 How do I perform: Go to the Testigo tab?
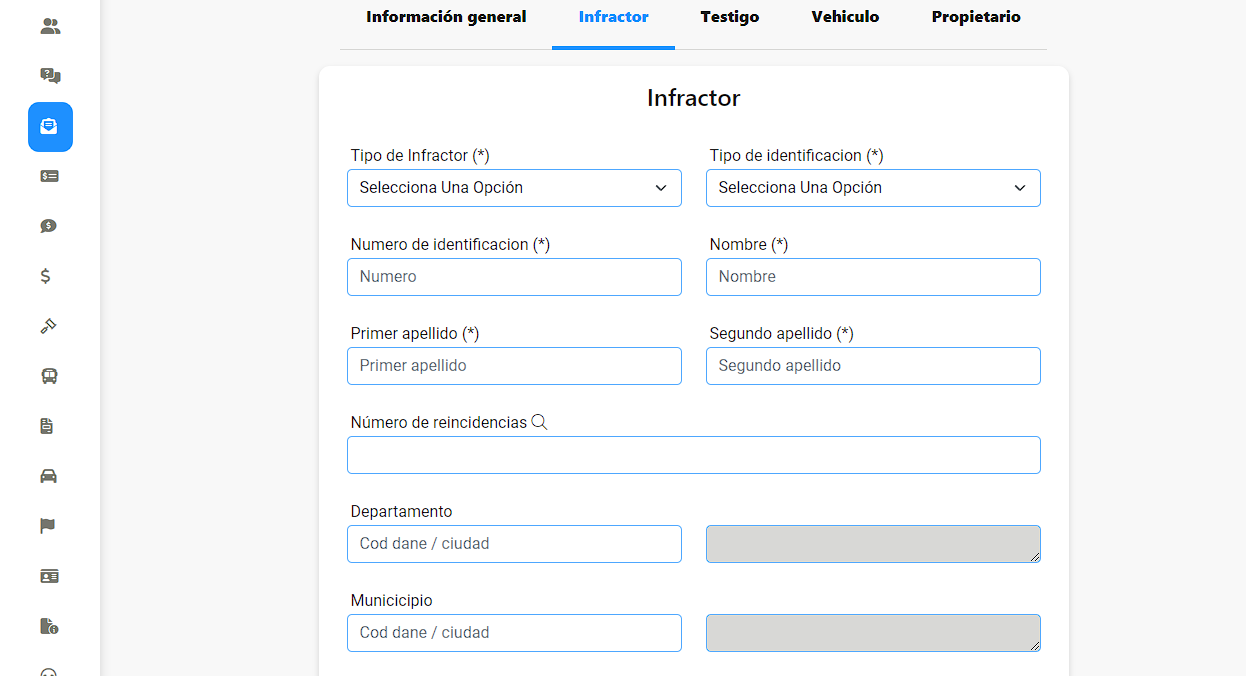[730, 17]
